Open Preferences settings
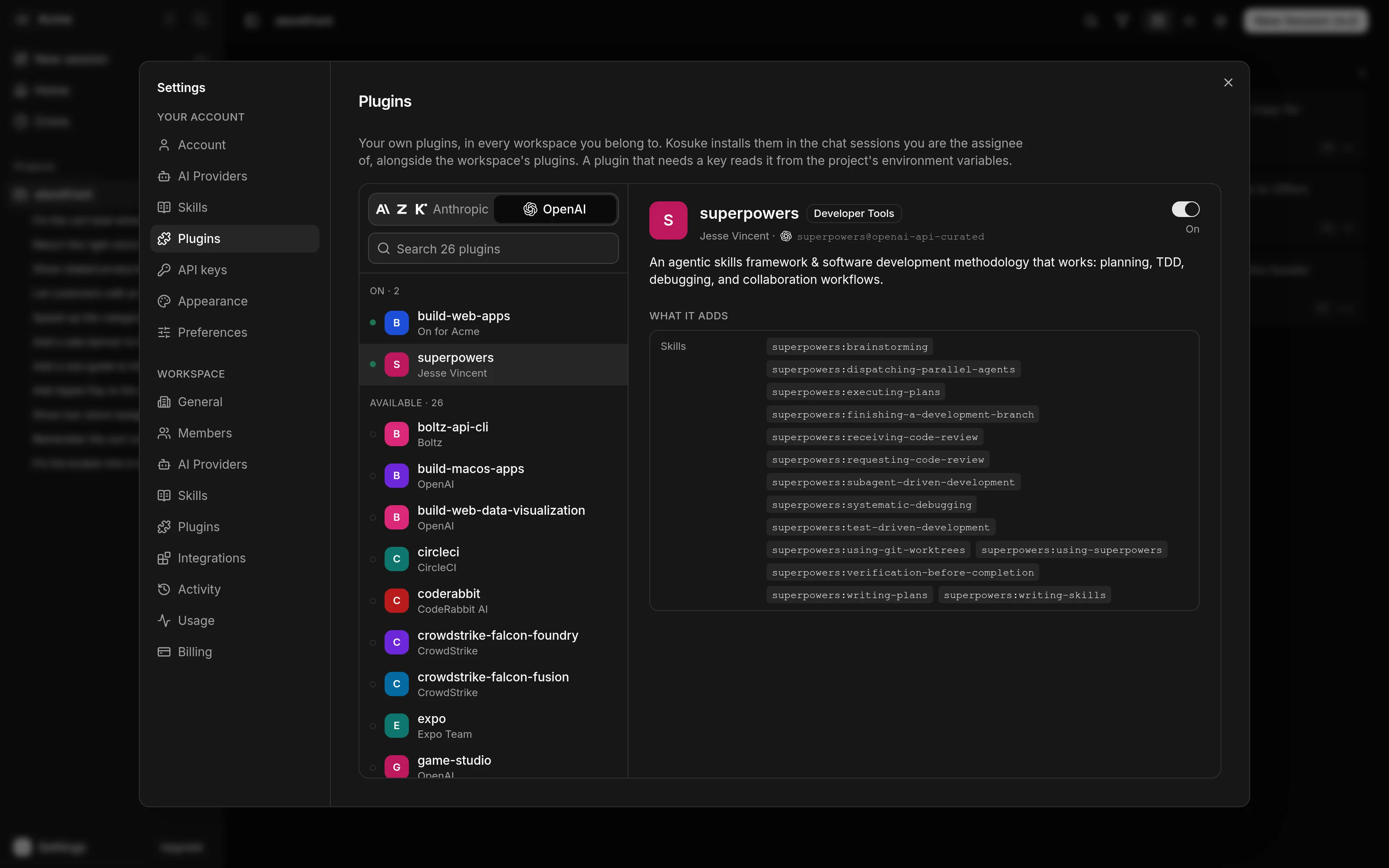The height and width of the screenshot is (868, 1389). (x=234, y=332)
